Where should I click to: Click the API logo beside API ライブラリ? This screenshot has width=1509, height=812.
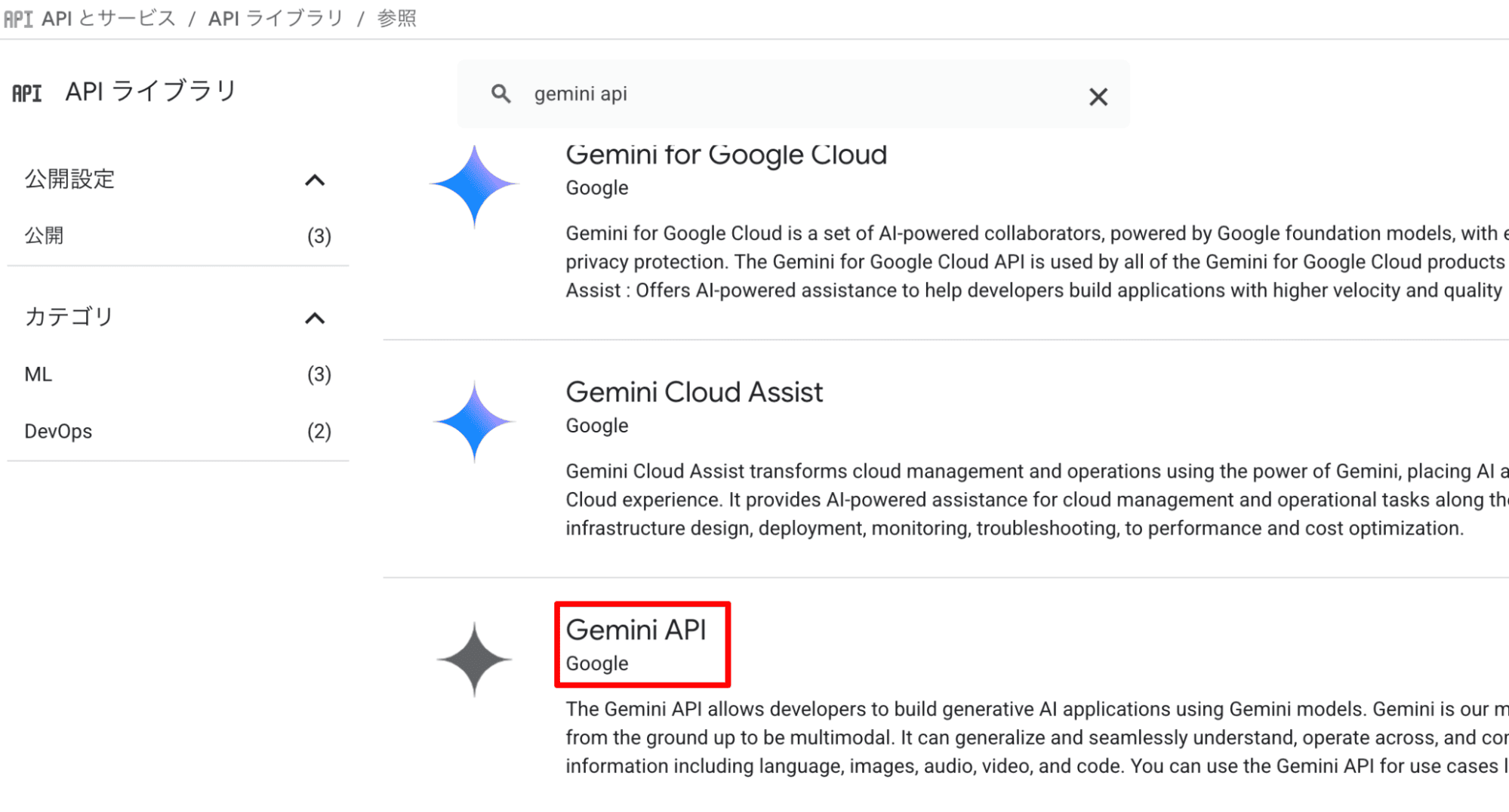coord(27,94)
